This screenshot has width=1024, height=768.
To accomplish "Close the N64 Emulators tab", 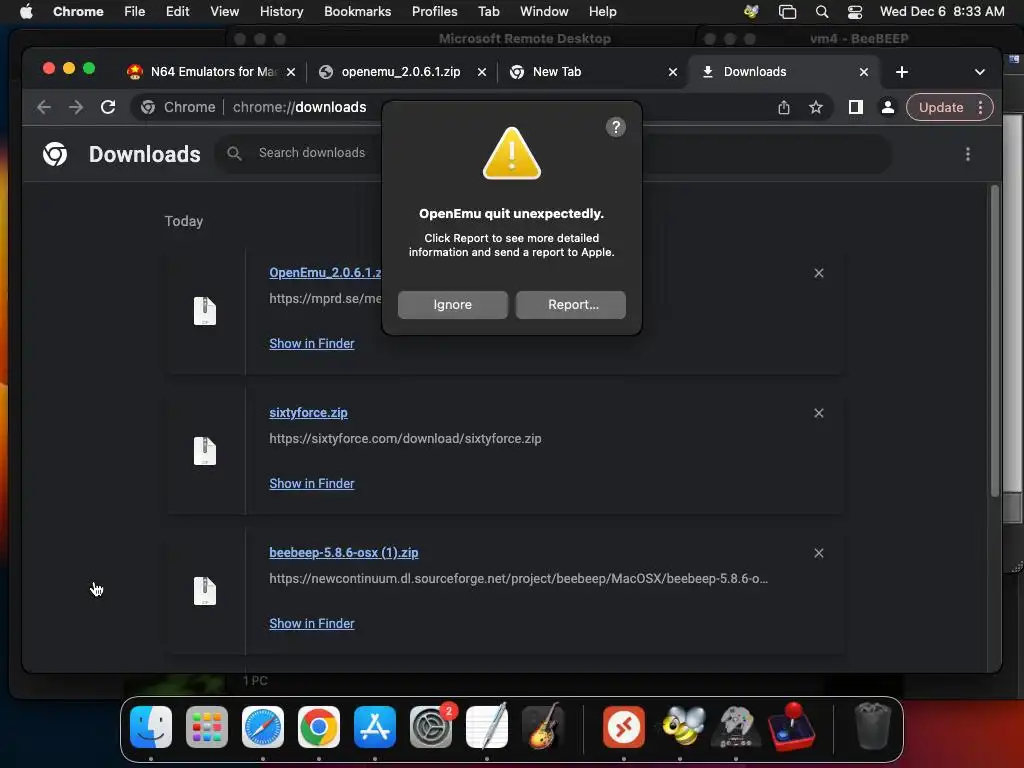I will (x=291, y=72).
